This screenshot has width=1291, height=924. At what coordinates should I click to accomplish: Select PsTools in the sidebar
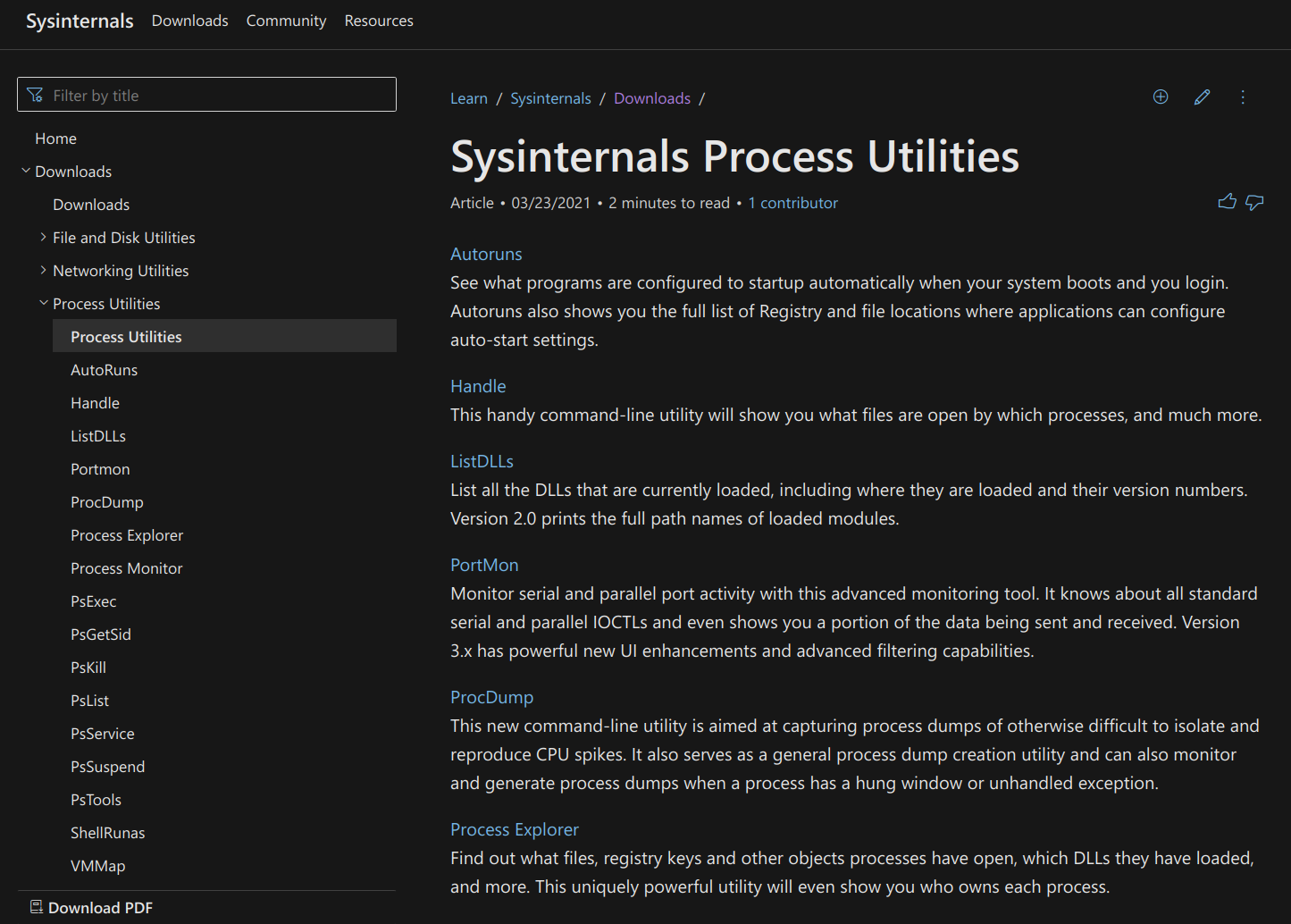[x=96, y=800]
